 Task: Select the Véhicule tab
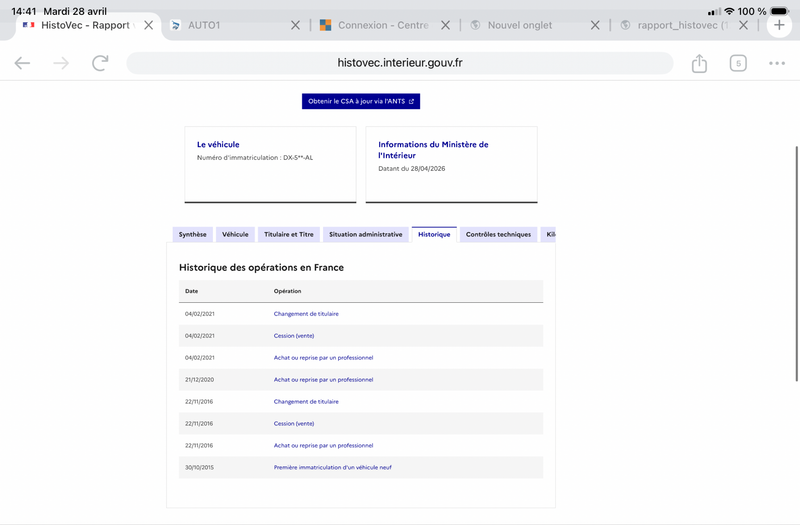[x=235, y=234]
